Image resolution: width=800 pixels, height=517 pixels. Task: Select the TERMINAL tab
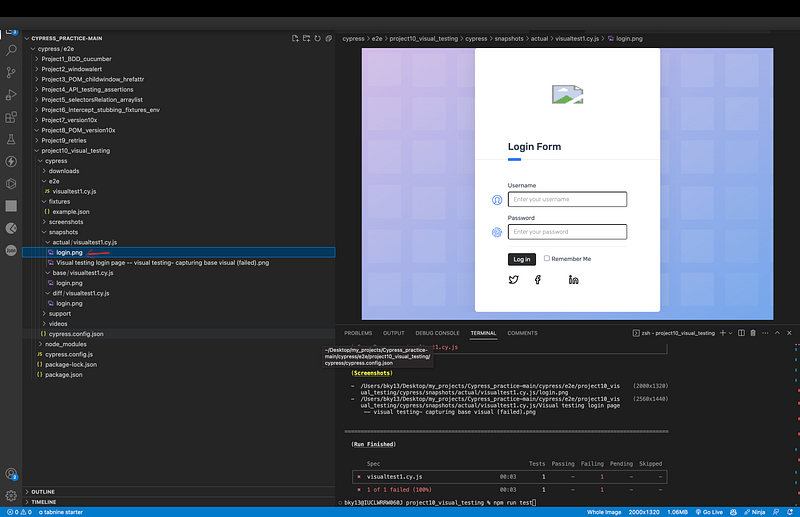(483, 333)
